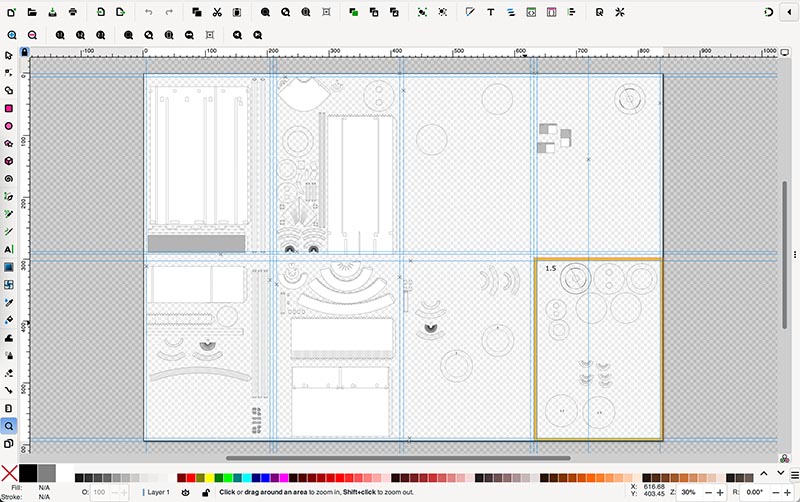Increase zoom with the plus button
The height and width of the screenshot is (502, 800).
point(720,492)
